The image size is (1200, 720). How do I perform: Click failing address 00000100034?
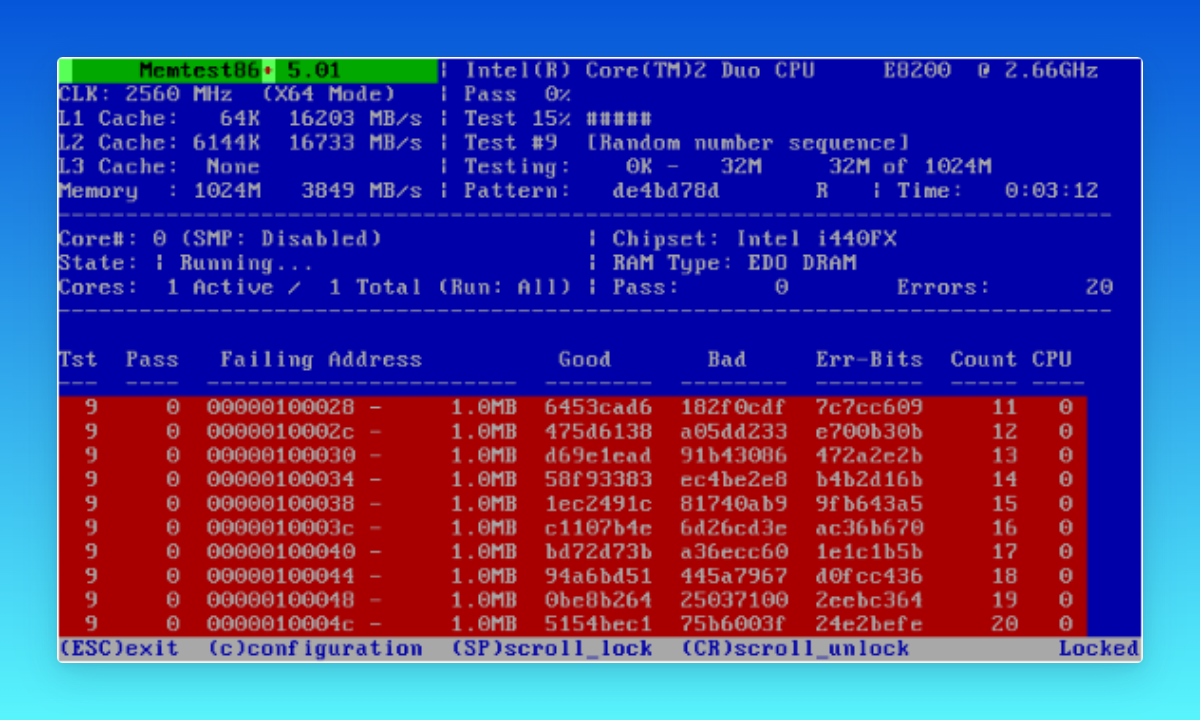coord(281,479)
